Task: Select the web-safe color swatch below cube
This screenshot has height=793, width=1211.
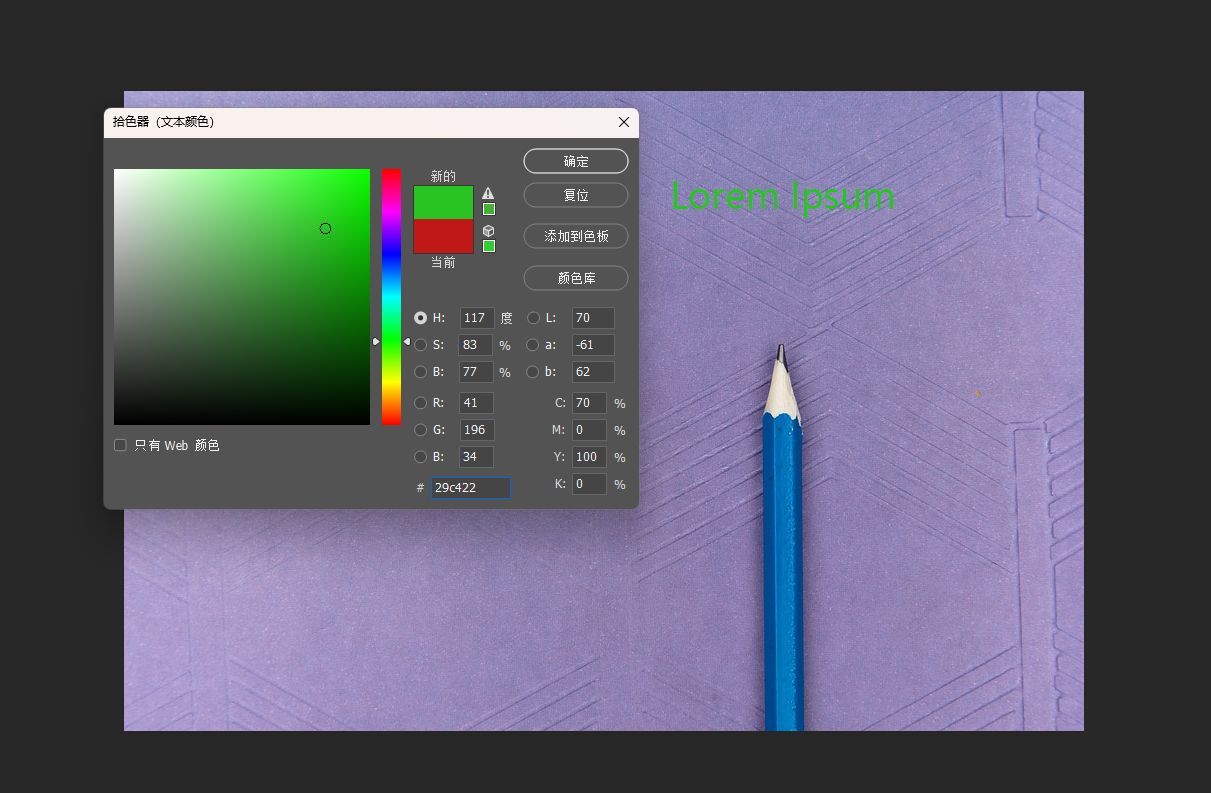Action: click(x=489, y=246)
